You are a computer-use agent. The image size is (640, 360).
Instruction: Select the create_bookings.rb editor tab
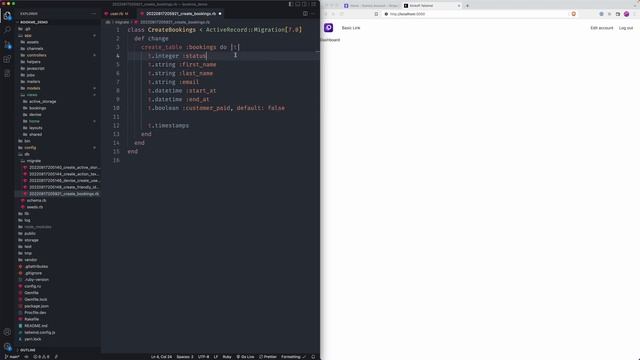click(x=181, y=13)
